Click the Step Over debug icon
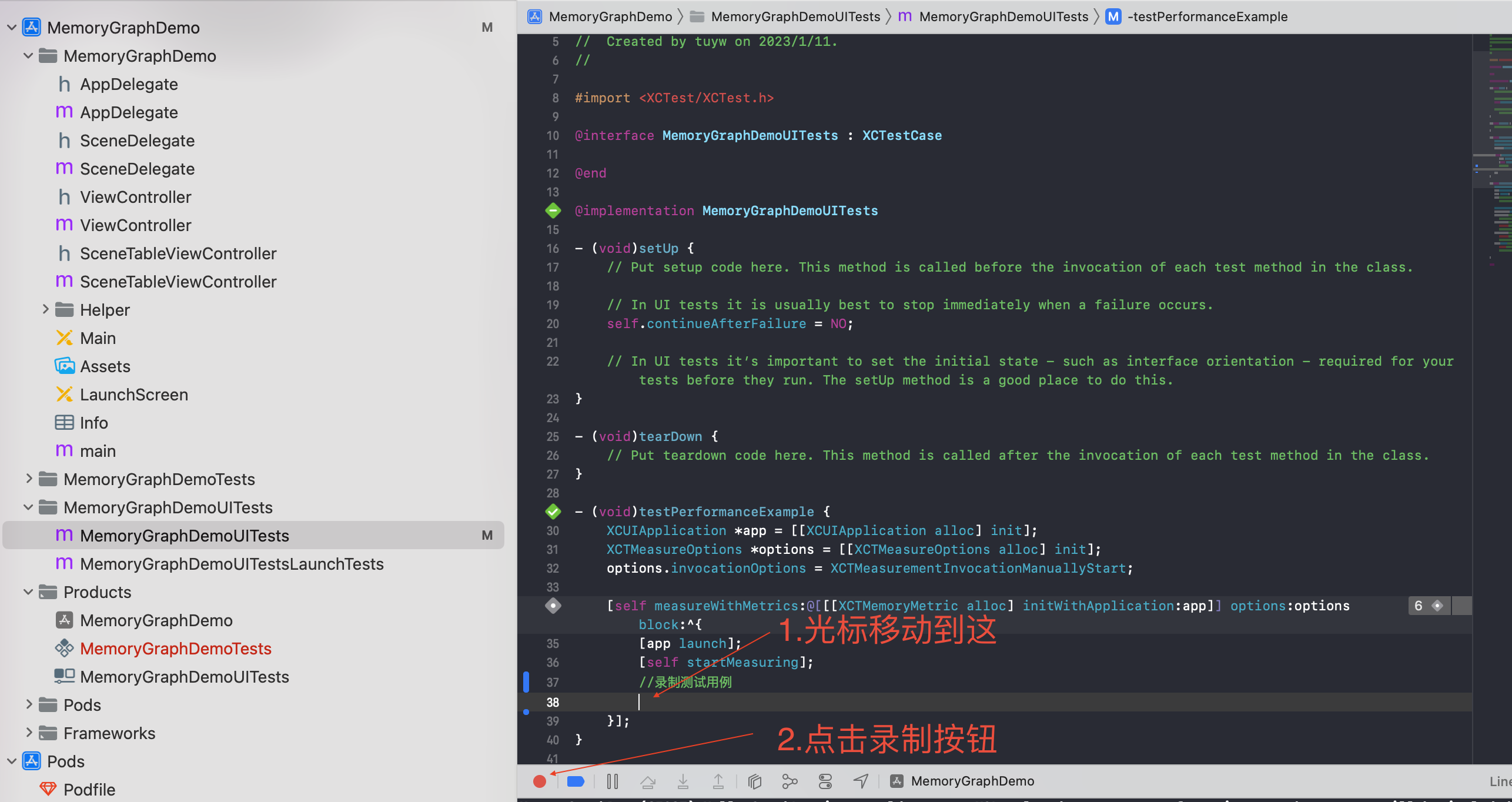Viewport: 1512px width, 802px height. click(648, 781)
